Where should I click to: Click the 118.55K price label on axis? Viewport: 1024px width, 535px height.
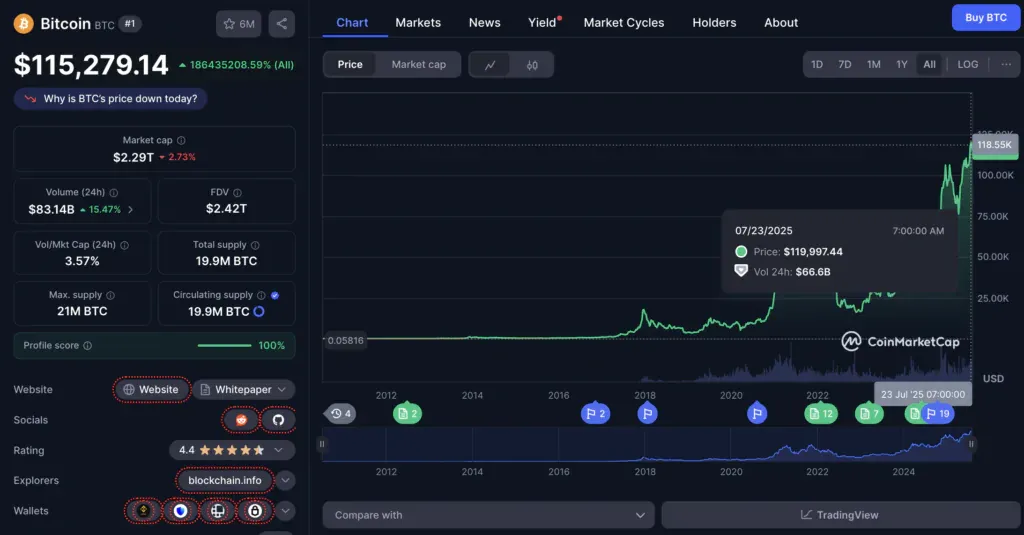[995, 145]
